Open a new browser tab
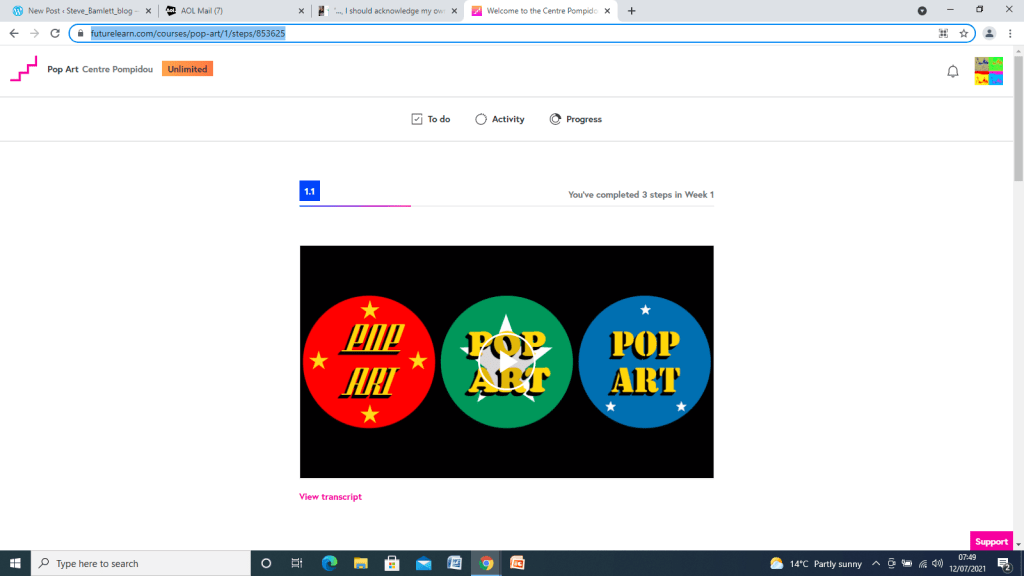This screenshot has height=576, width=1024. pyautogui.click(x=631, y=11)
